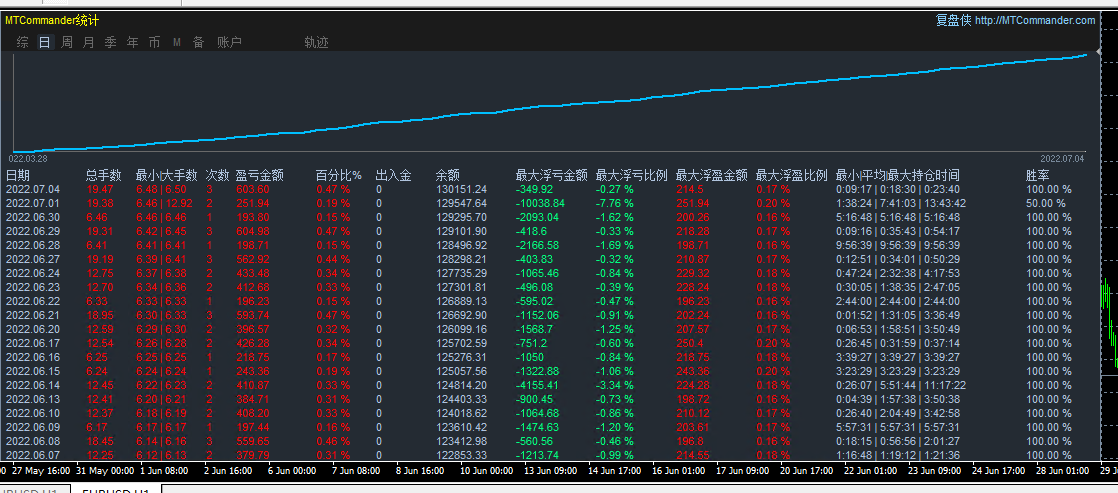
Task: Select the M tab
Action: [177, 43]
